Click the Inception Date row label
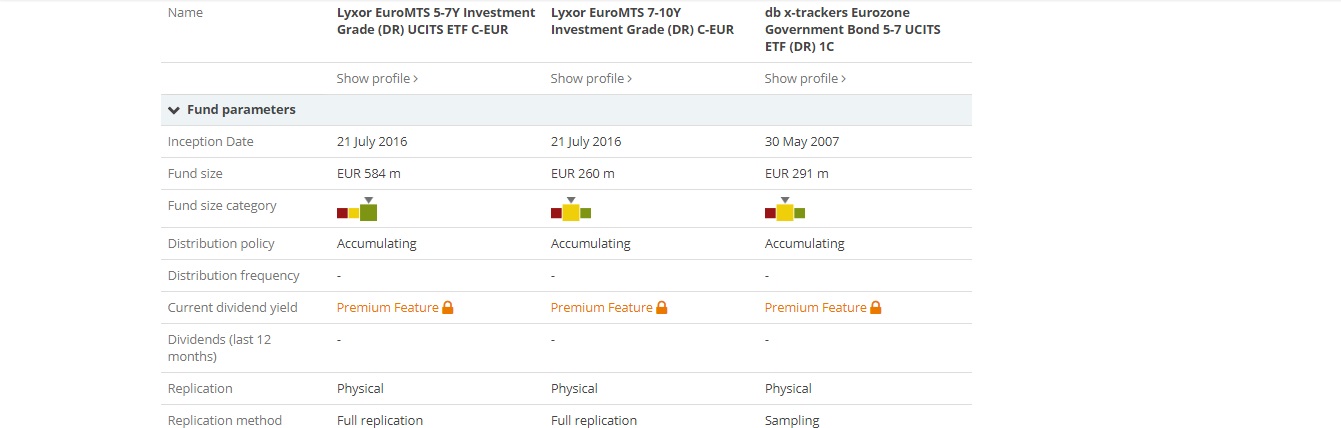Viewport: 1341px width, 428px height. pyautogui.click(x=211, y=142)
